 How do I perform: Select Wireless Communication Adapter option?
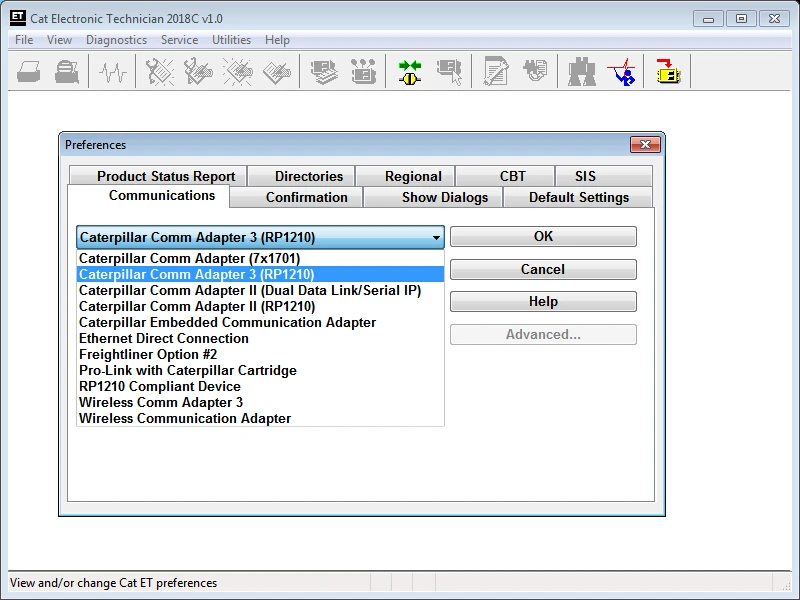(260, 418)
